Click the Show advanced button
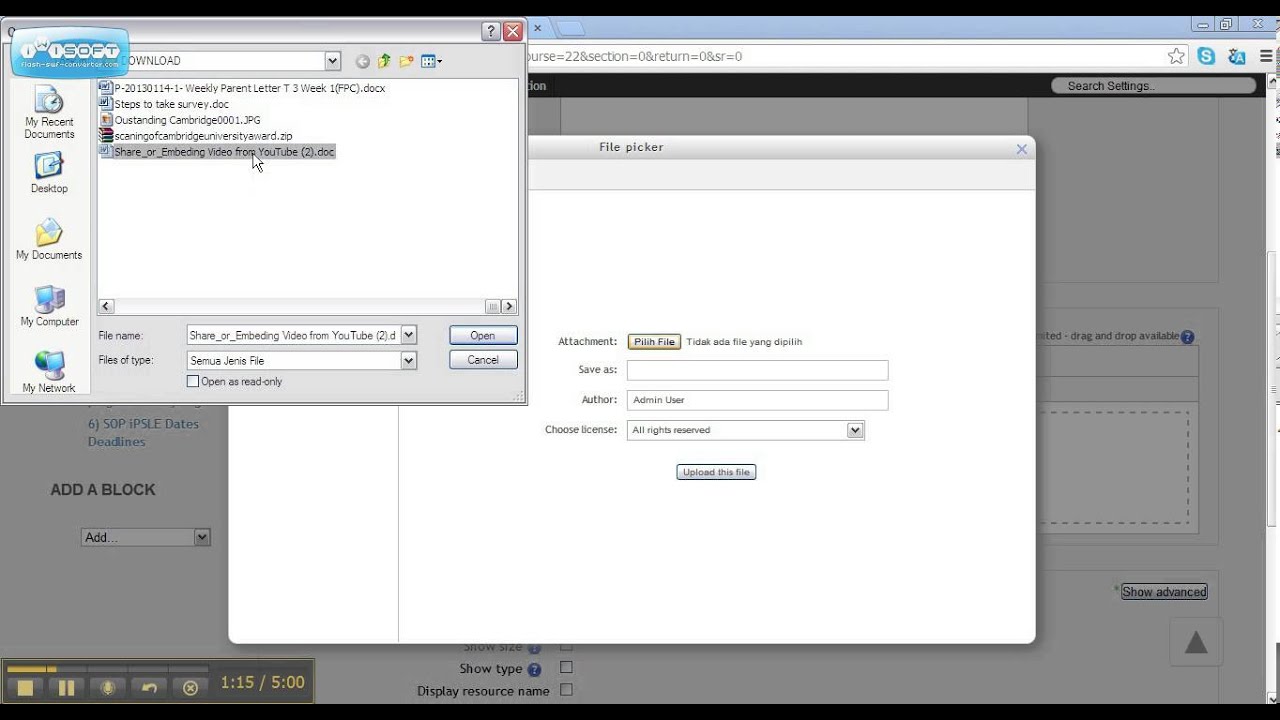 (1164, 592)
